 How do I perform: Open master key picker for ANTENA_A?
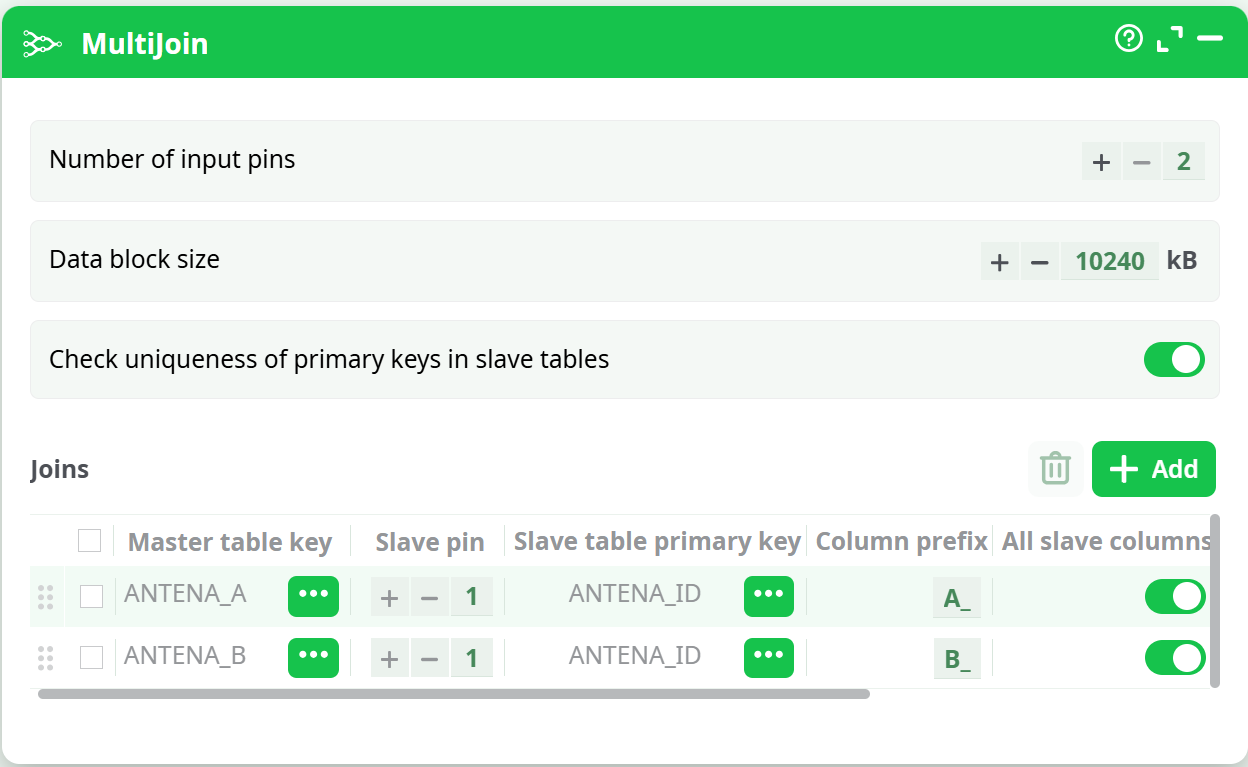[313, 596]
